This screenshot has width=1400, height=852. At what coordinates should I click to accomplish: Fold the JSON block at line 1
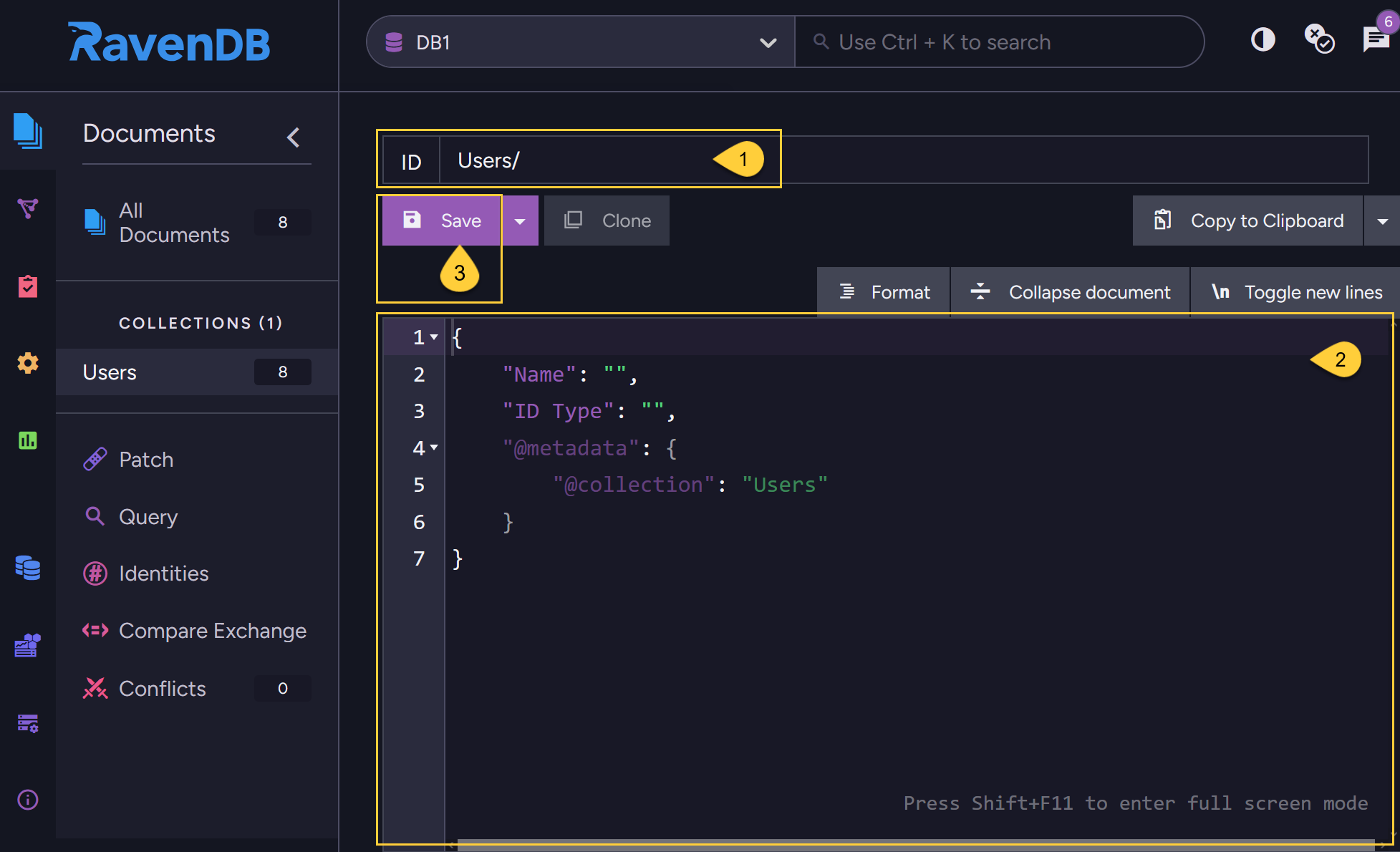(434, 337)
